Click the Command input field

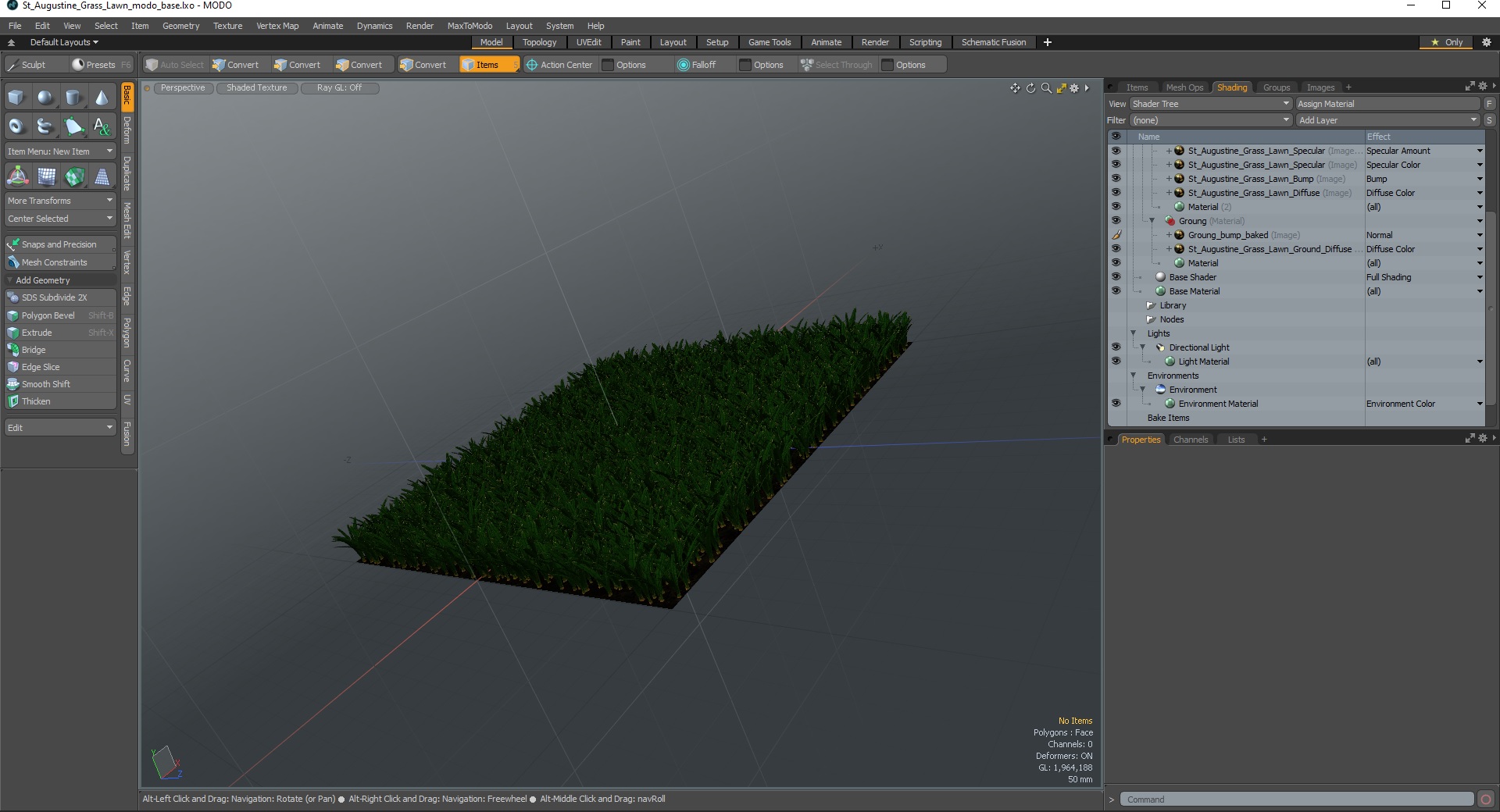coord(1297,800)
